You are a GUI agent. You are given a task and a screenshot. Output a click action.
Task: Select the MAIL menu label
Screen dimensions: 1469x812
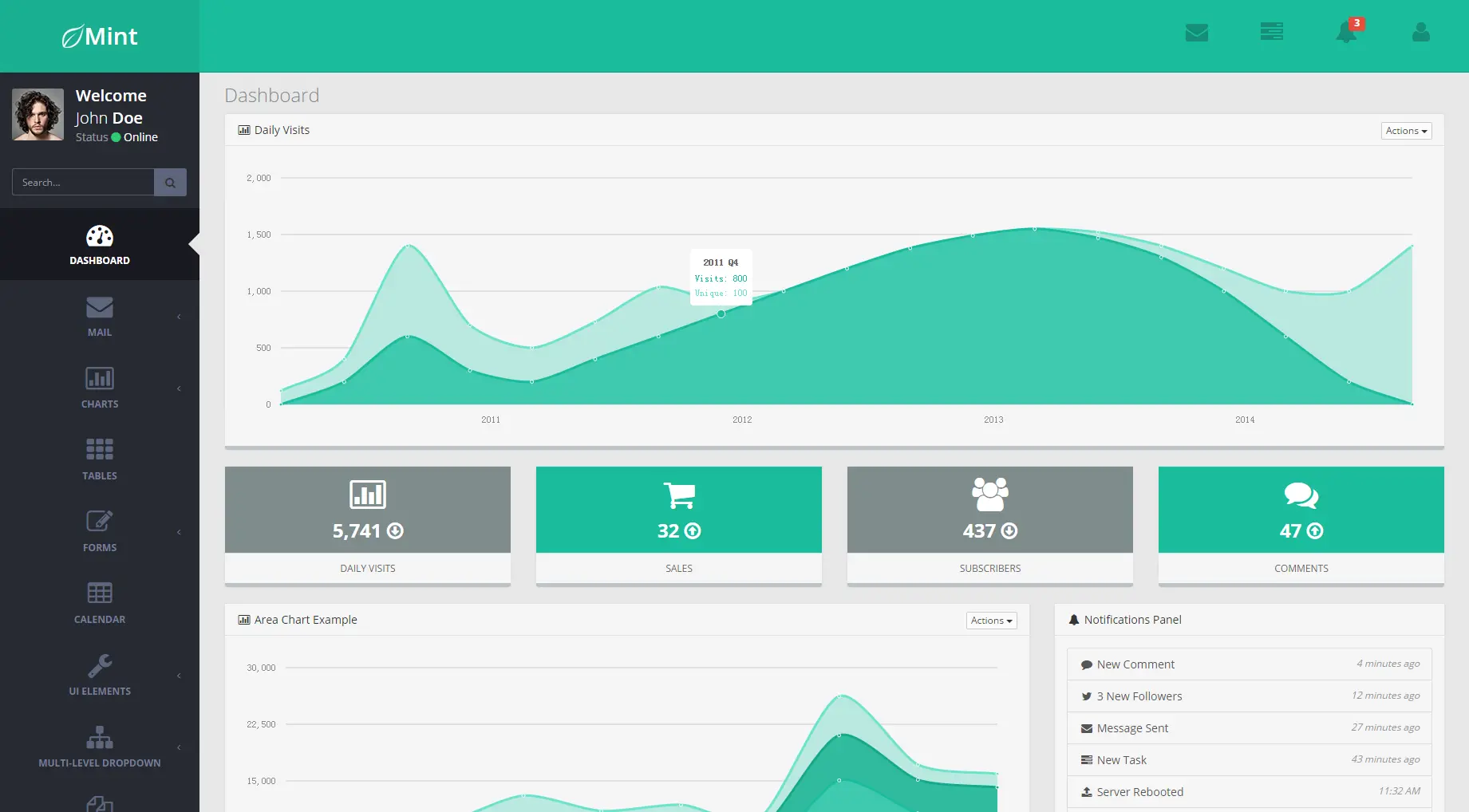100,333
